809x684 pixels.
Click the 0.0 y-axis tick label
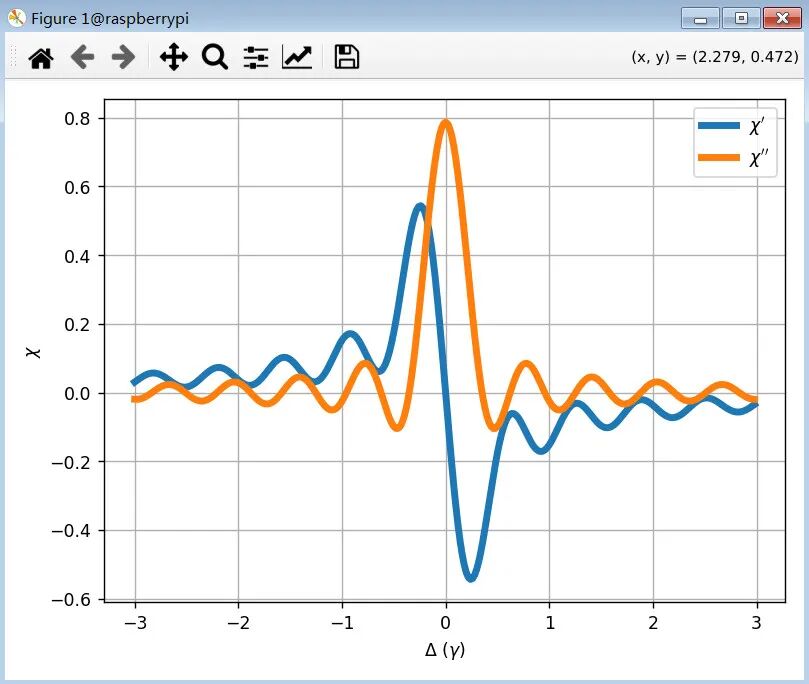coord(77,394)
